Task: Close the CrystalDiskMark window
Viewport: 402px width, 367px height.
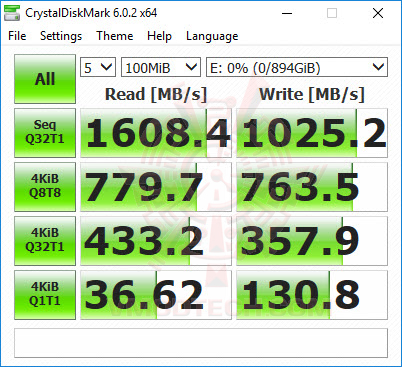Action: (x=378, y=13)
